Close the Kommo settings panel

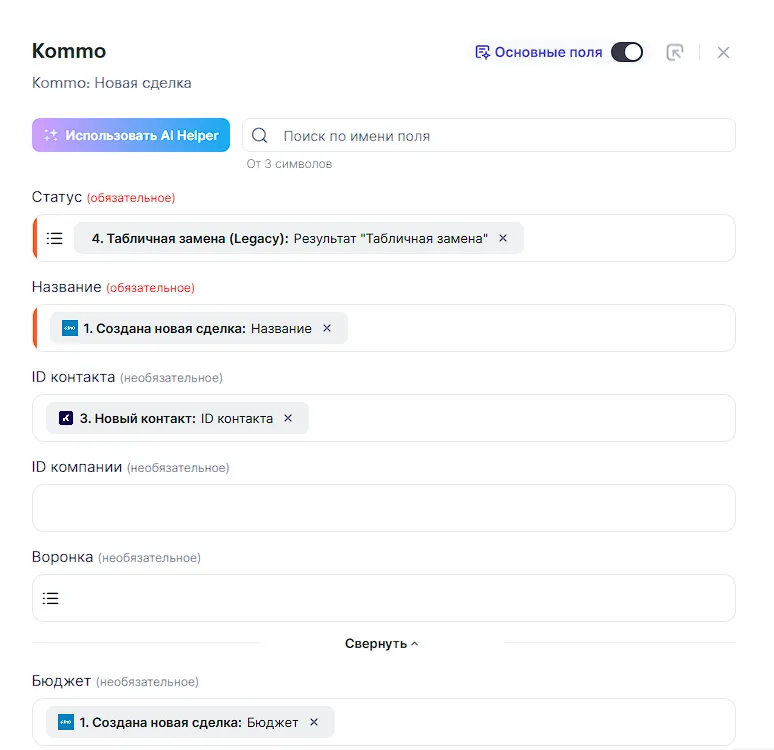click(724, 52)
